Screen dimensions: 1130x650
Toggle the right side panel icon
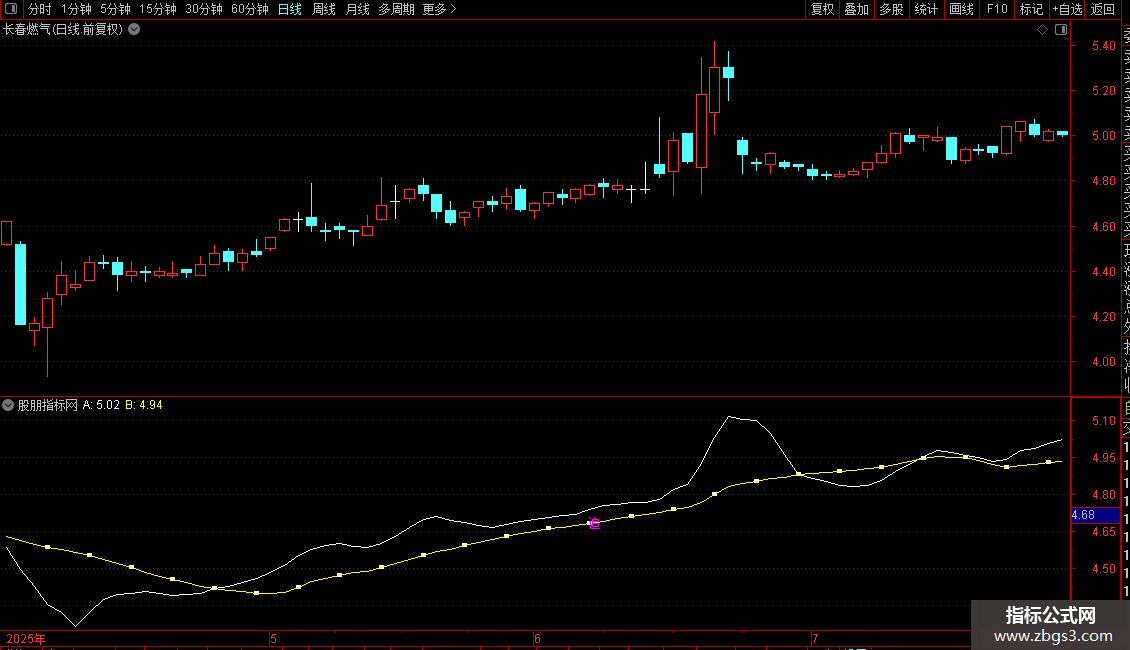pos(1061,29)
